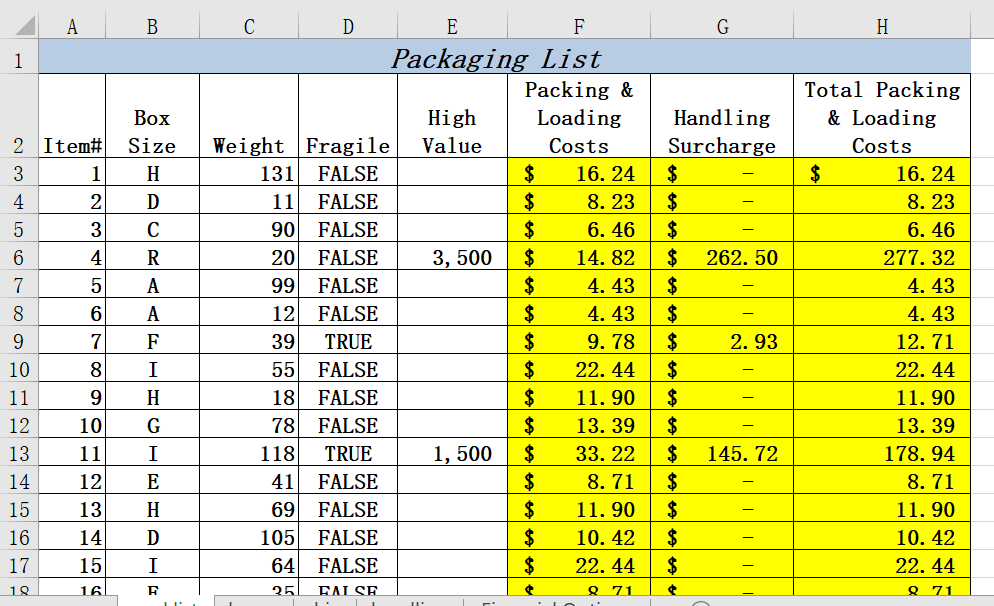Image resolution: width=994 pixels, height=606 pixels.
Task: Select row 1 by its row header
Action: [x=19, y=58]
